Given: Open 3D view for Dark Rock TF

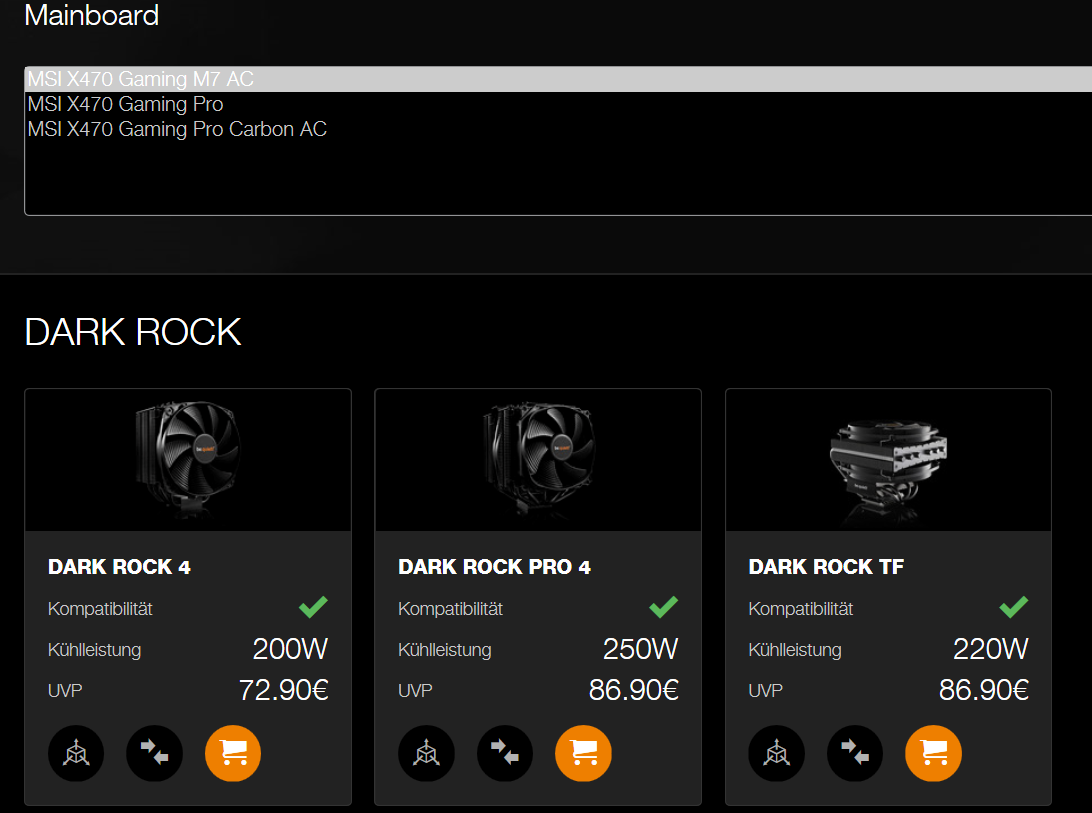Looking at the screenshot, I should pyautogui.click(x=777, y=753).
